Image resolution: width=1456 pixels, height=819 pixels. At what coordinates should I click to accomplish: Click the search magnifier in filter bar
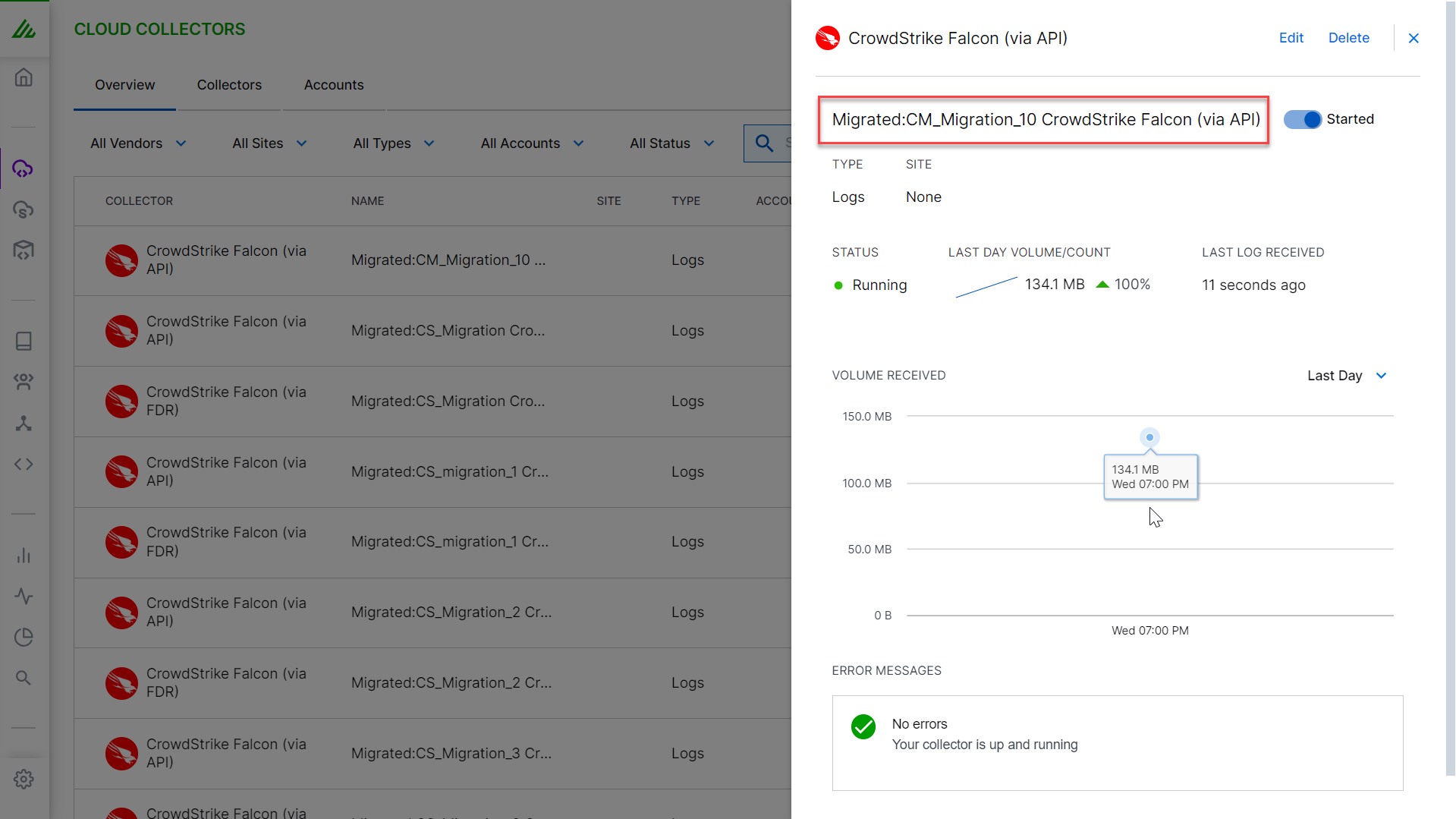[764, 143]
